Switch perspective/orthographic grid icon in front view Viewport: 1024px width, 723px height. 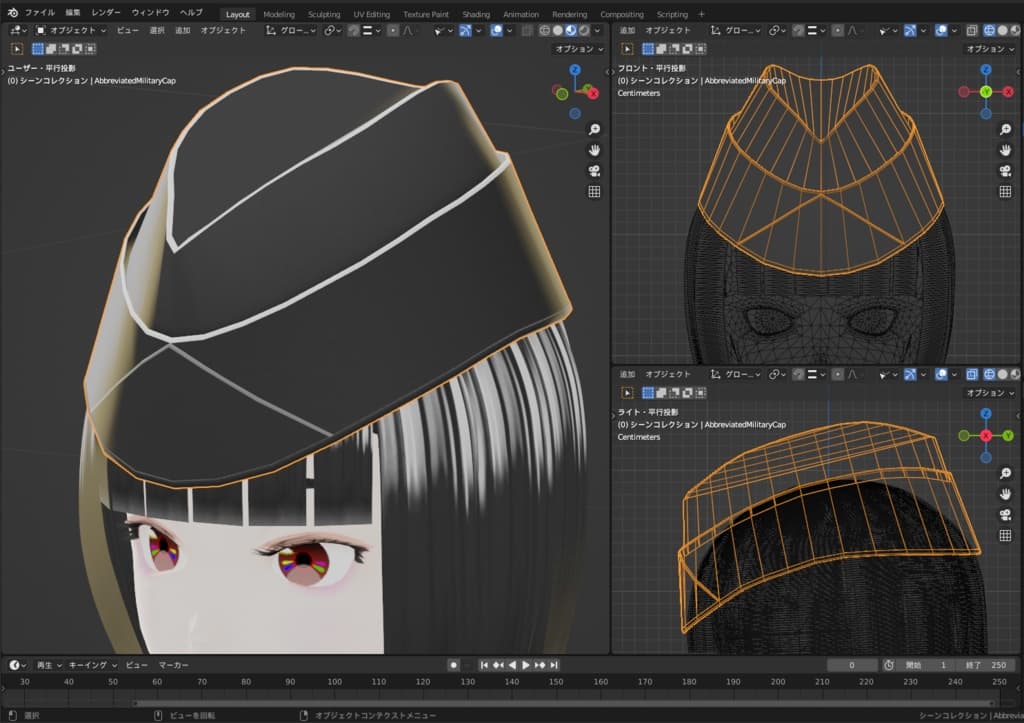[x=1005, y=191]
